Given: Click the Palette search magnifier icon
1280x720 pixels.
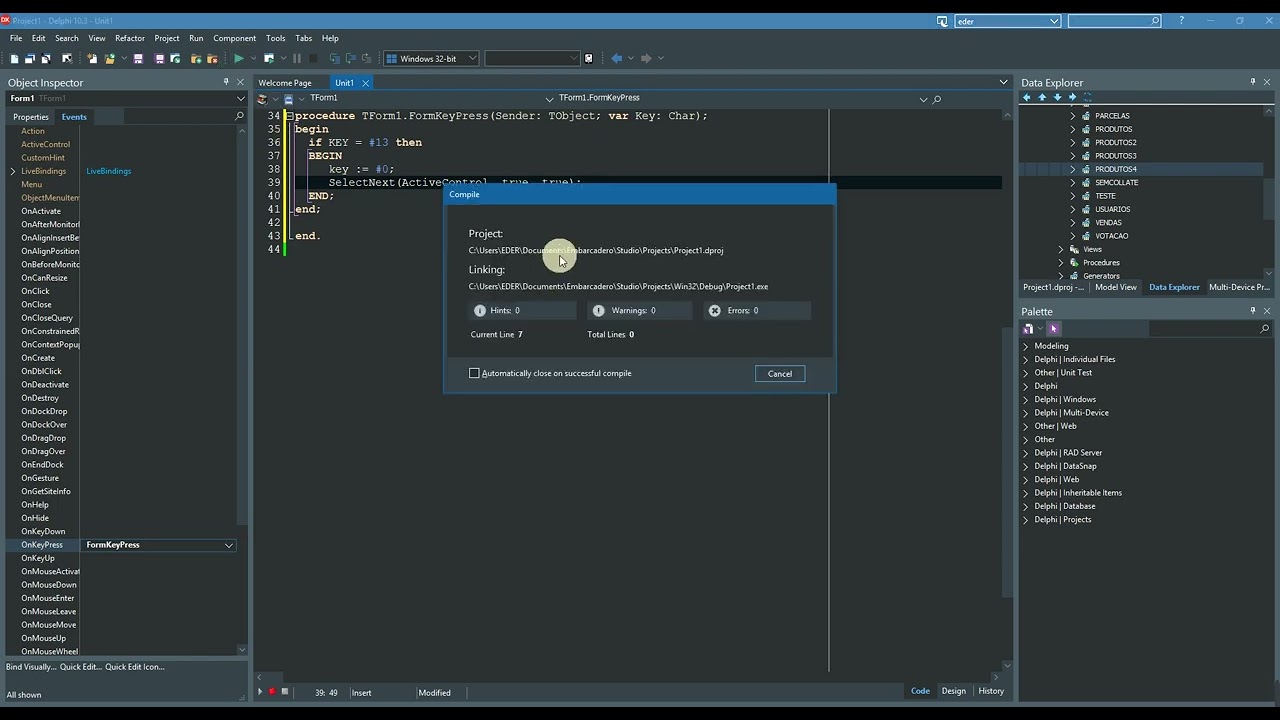Looking at the screenshot, I should click(1264, 328).
